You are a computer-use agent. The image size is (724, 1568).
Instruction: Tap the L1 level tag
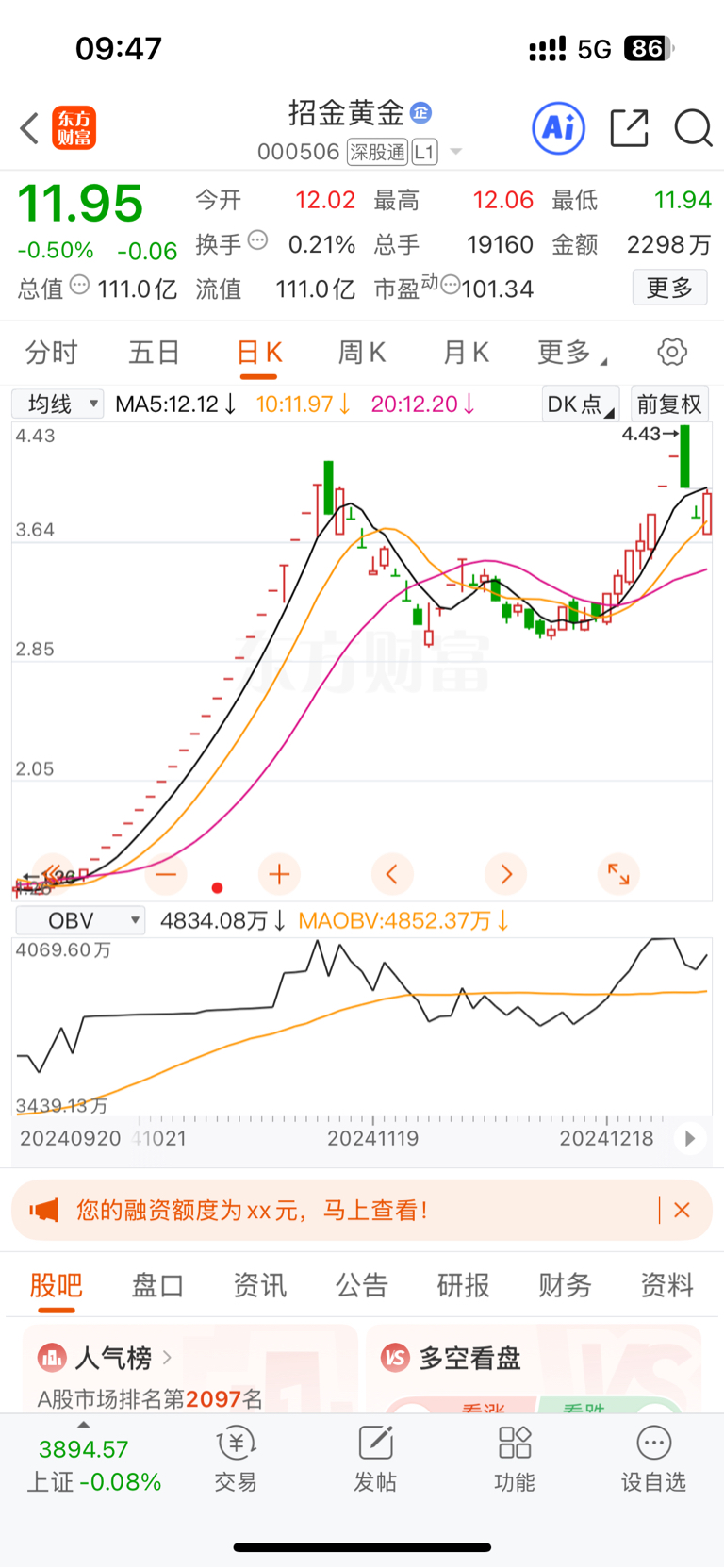424,152
